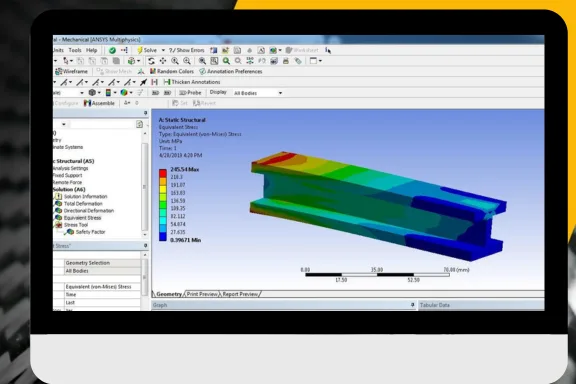Select Stress Tool in tree
The image size is (576, 384).
[x=76, y=225]
